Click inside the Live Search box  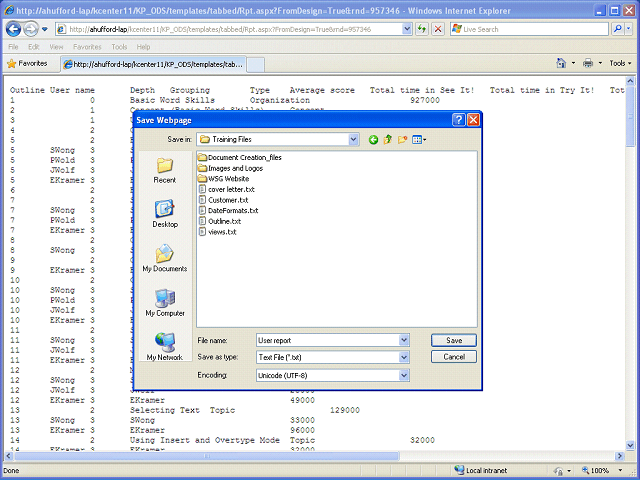tap(529, 29)
